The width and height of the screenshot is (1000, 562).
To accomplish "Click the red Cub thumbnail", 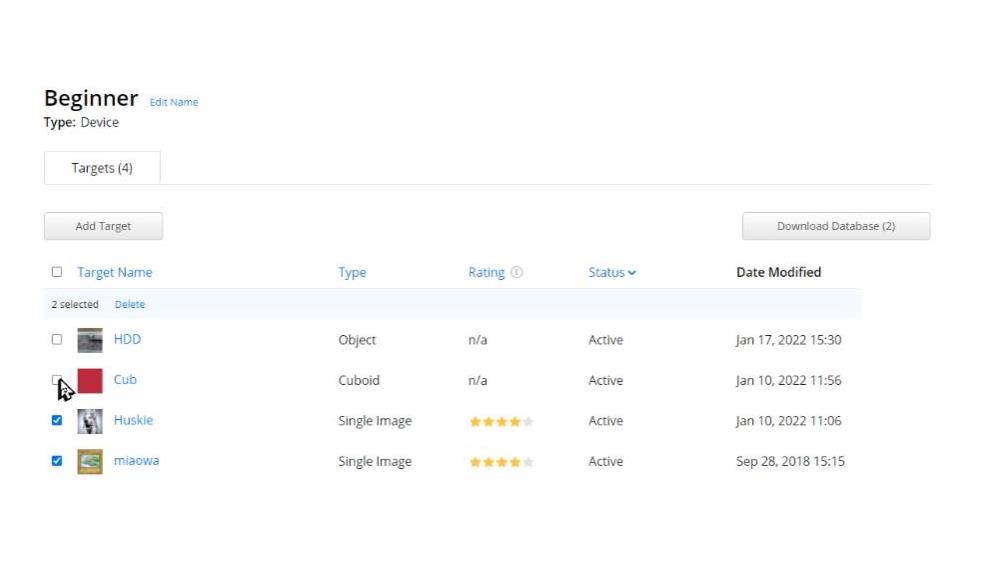I will point(90,381).
